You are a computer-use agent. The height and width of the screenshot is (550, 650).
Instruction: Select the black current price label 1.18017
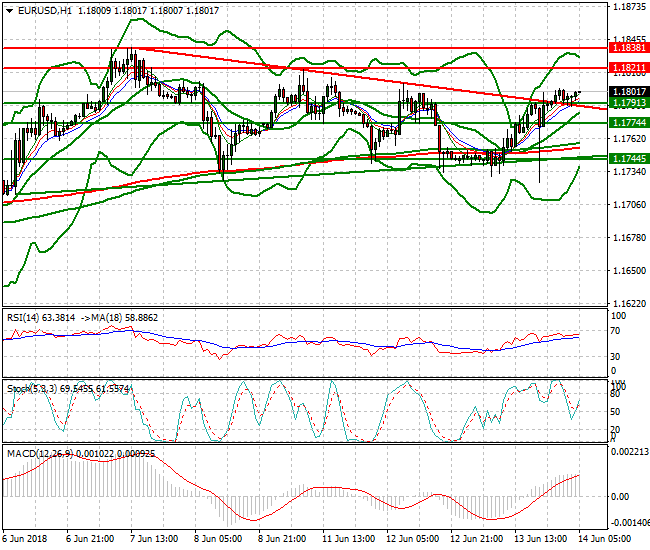click(629, 92)
